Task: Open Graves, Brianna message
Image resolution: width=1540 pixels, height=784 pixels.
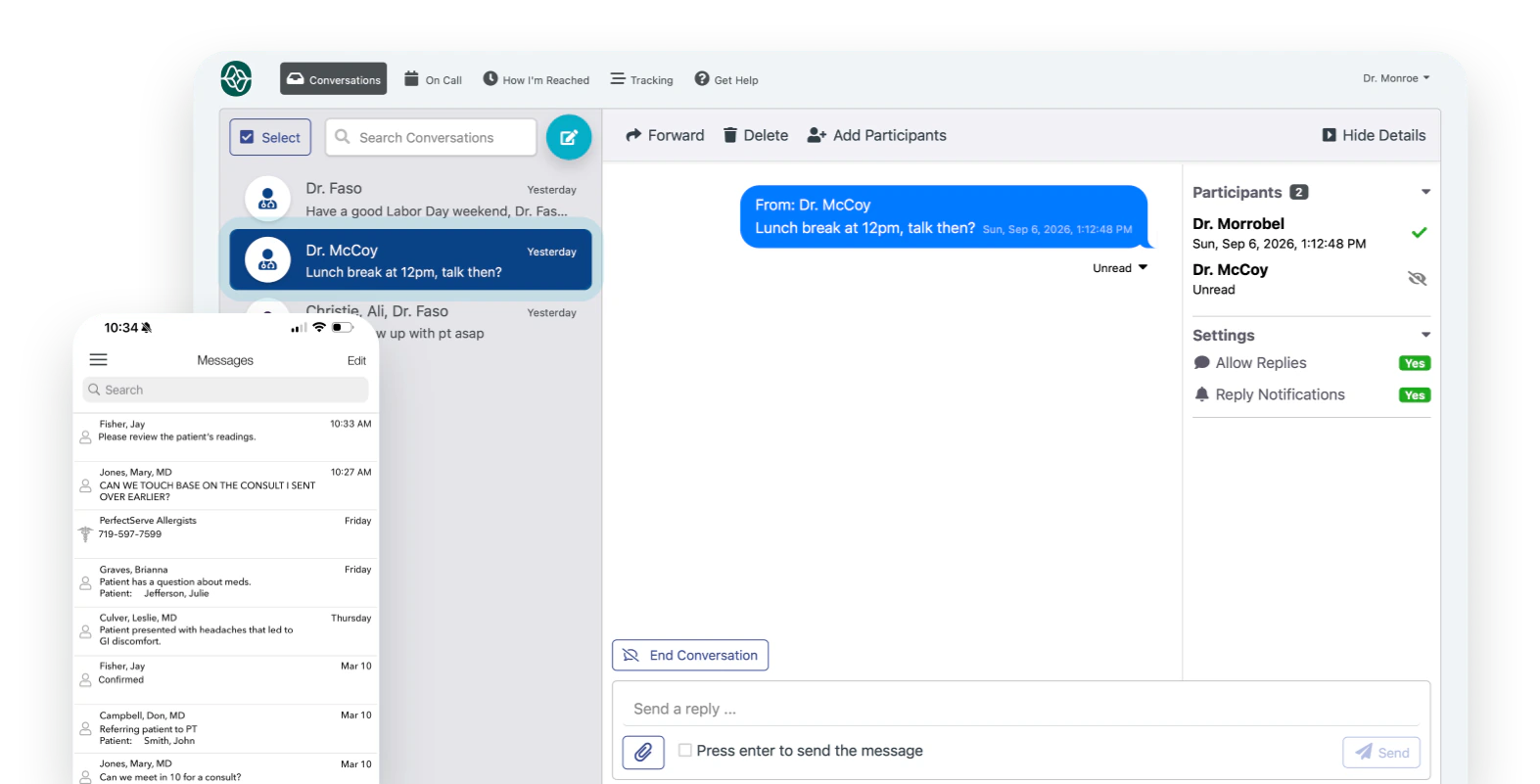Action: pyautogui.click(x=226, y=582)
